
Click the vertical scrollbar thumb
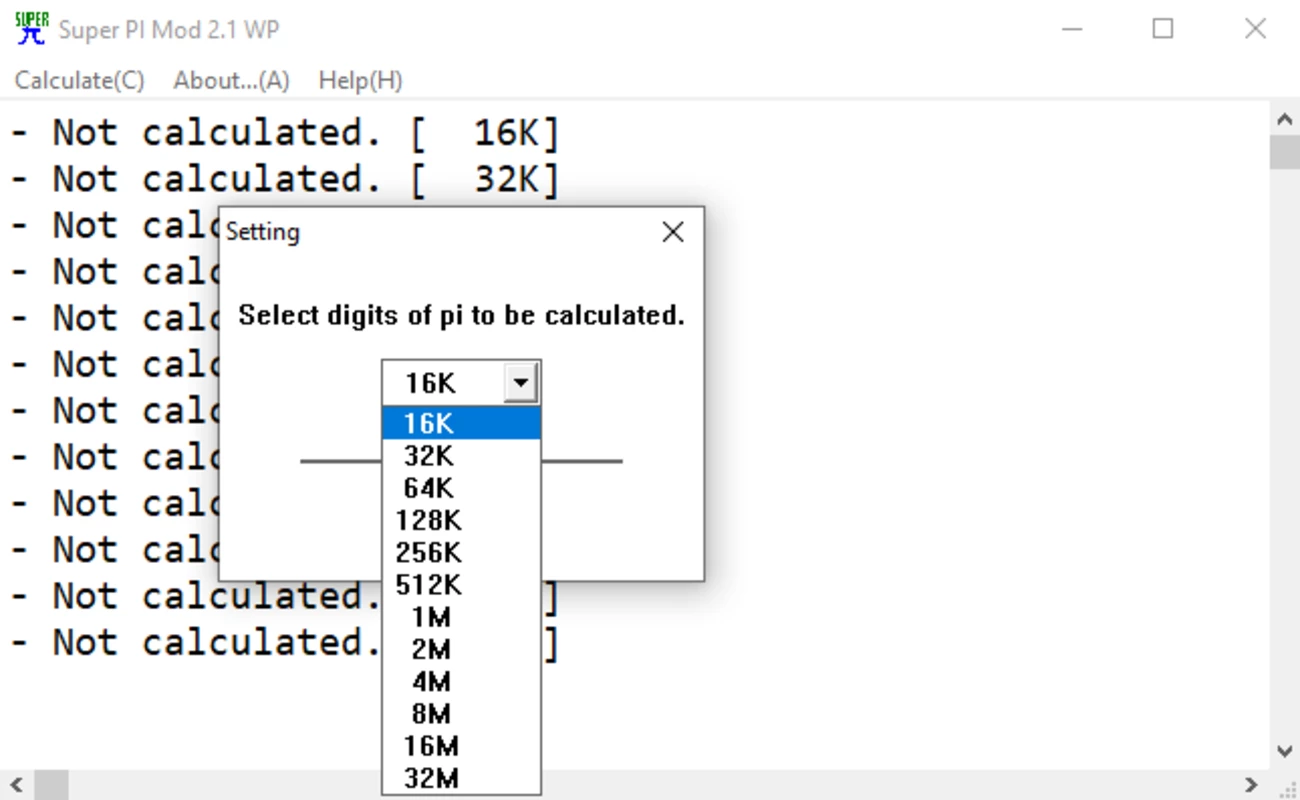(1285, 153)
